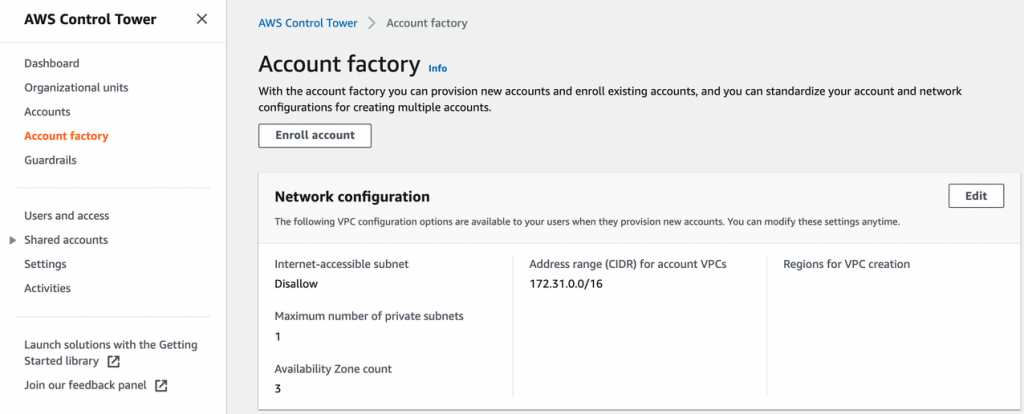
Task: Expand the Shared accounts arrow
Action: coord(12,240)
